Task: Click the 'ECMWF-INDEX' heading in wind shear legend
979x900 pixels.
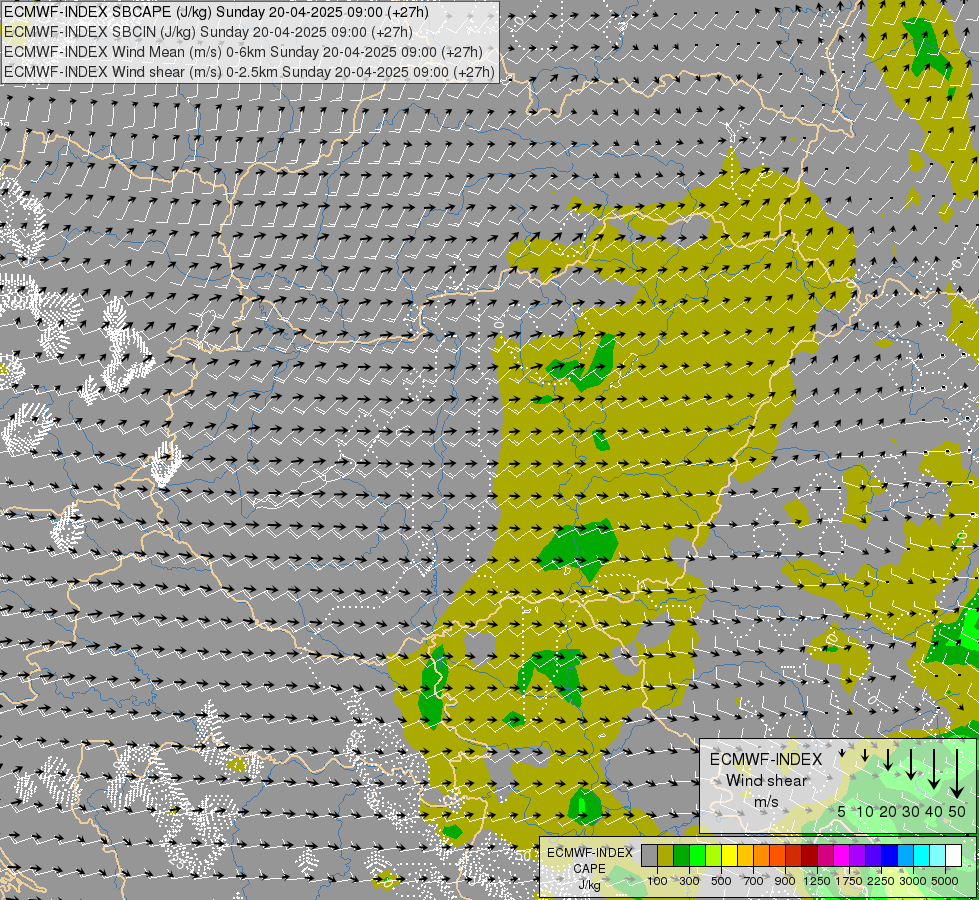Action: click(766, 759)
